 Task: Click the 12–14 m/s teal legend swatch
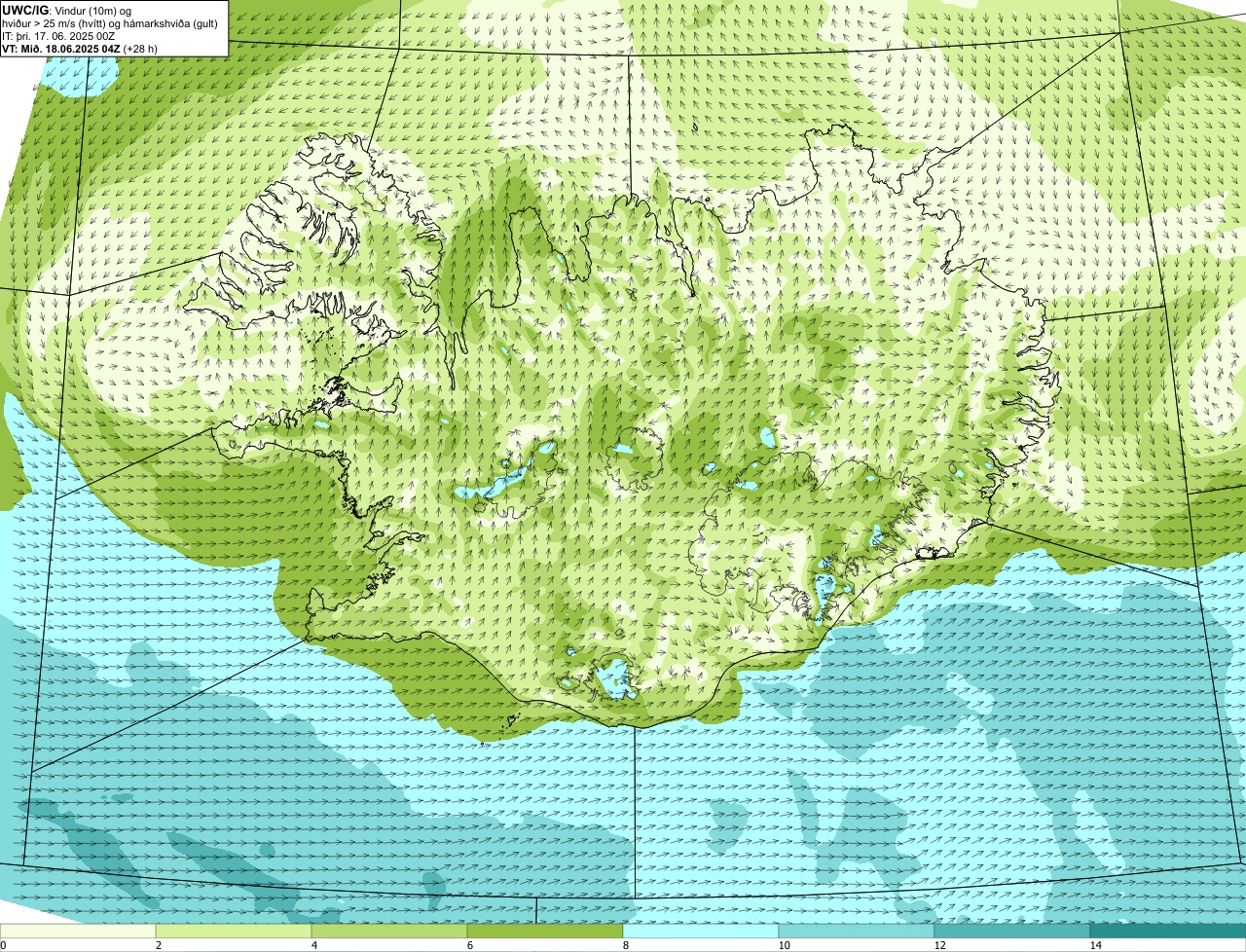click(x=1012, y=931)
